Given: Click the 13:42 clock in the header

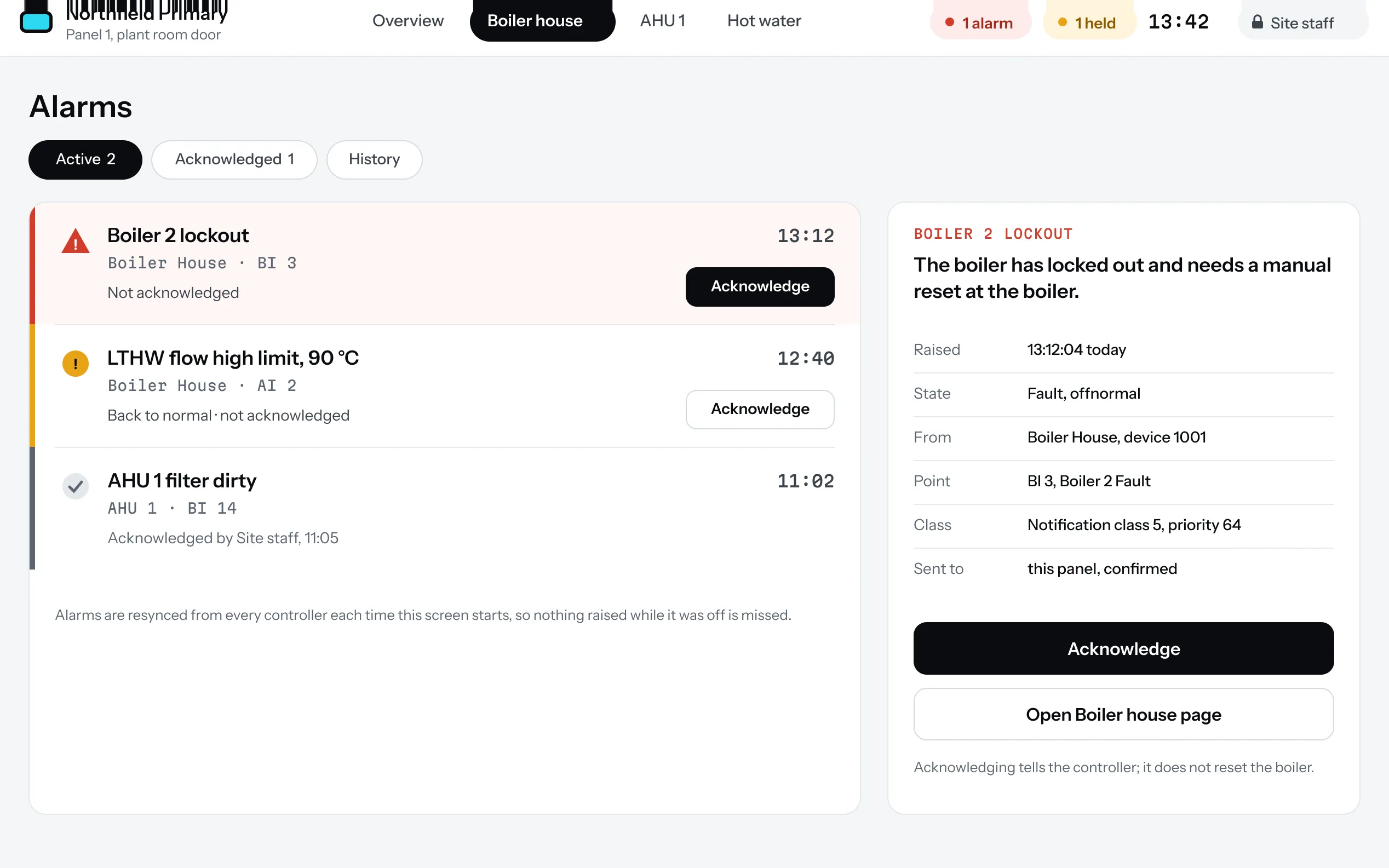Looking at the screenshot, I should pyautogui.click(x=1178, y=22).
